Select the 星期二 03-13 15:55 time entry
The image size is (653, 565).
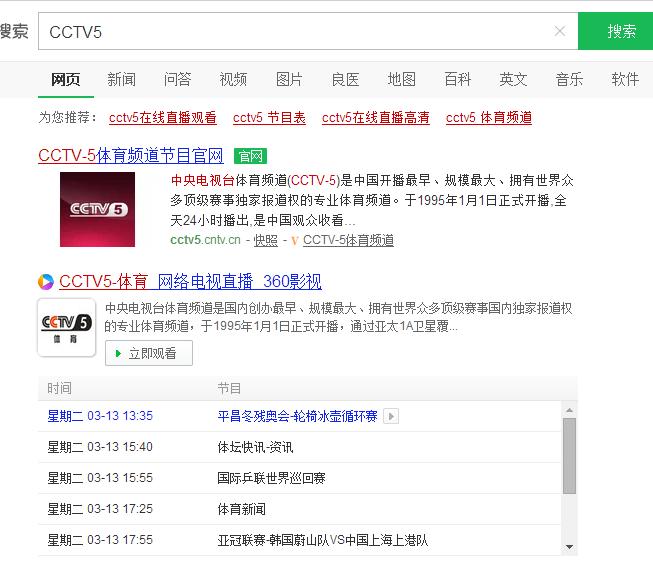(x=100, y=478)
